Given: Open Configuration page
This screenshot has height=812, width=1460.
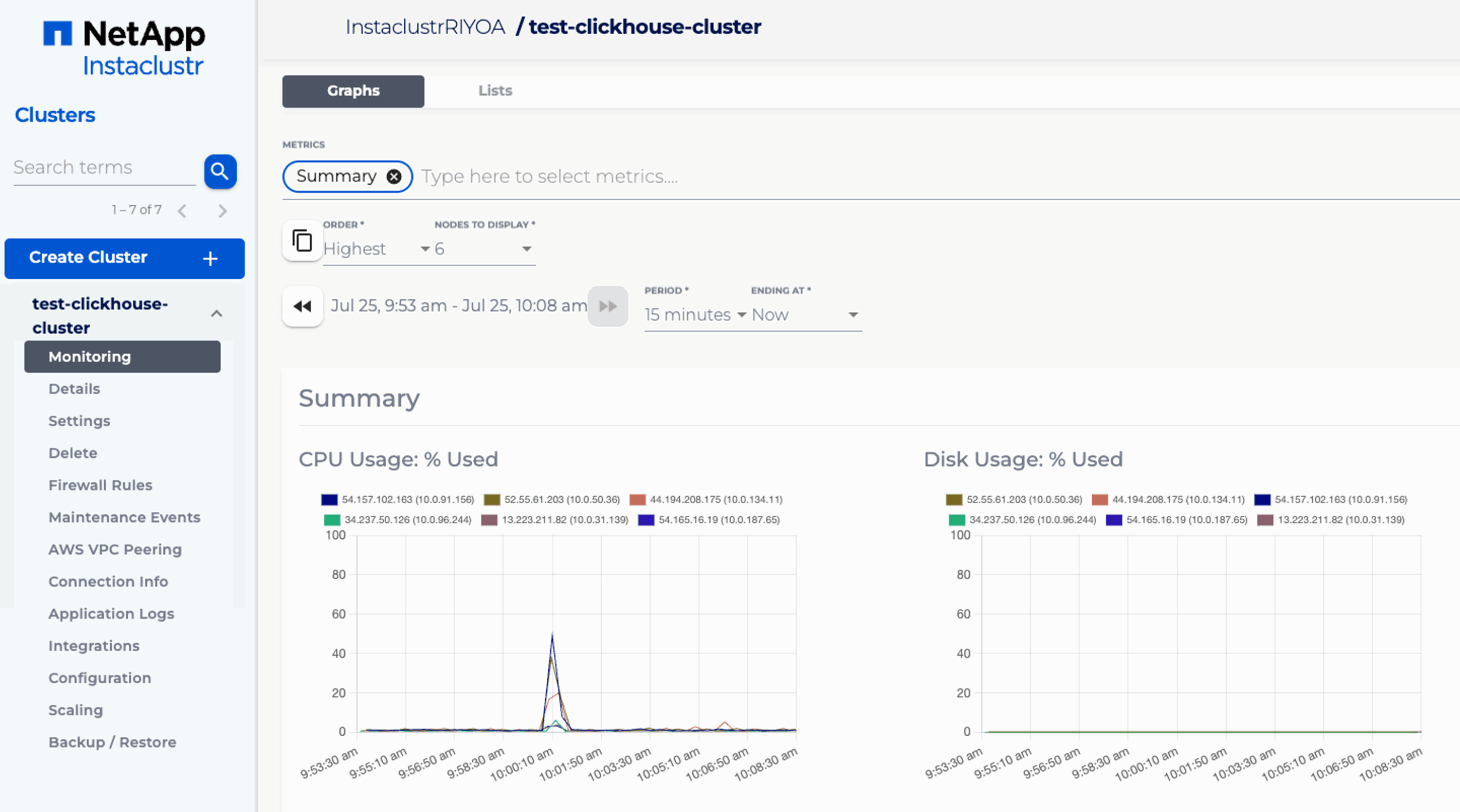Looking at the screenshot, I should [x=100, y=678].
